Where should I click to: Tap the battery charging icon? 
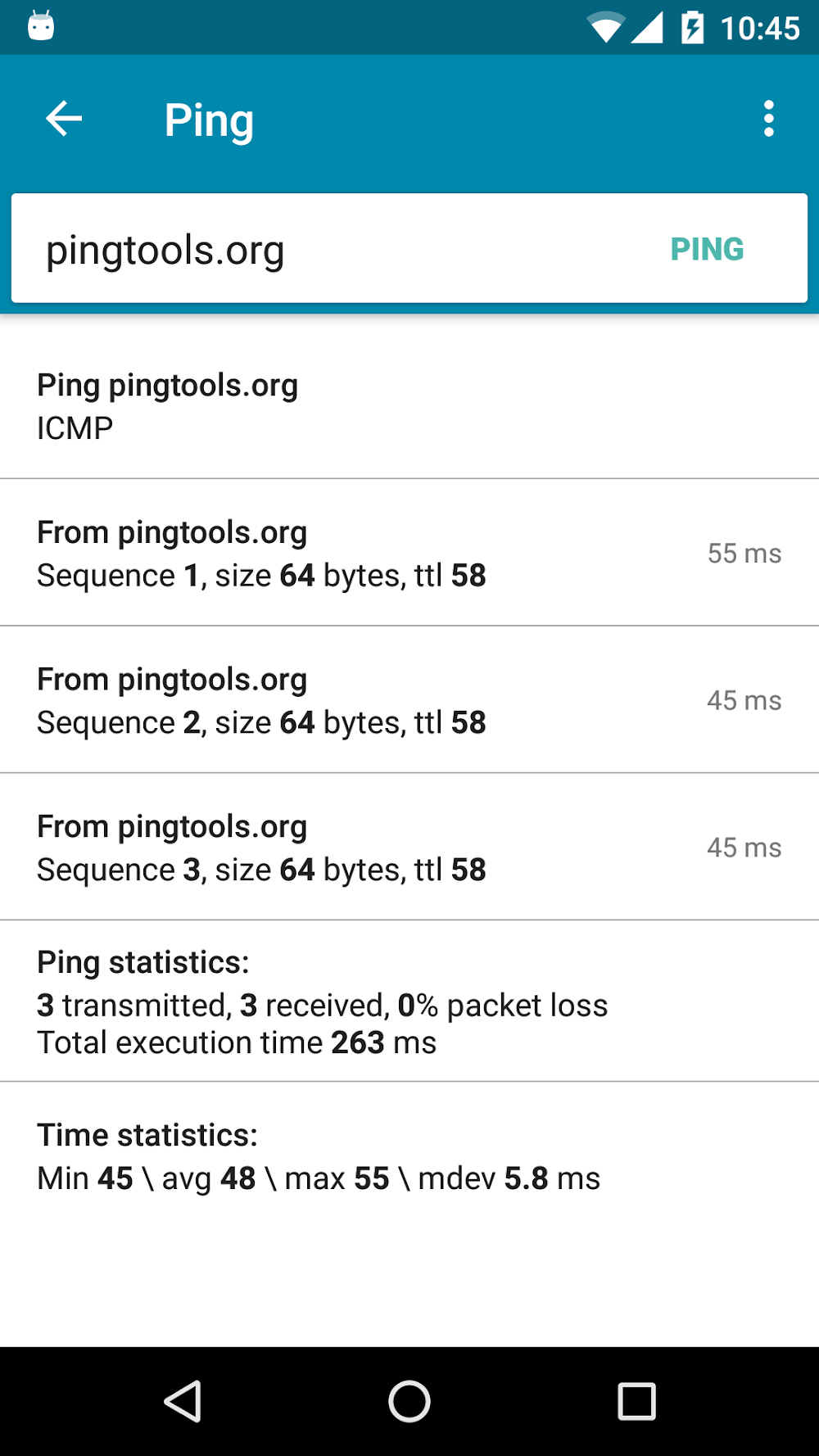(x=692, y=28)
